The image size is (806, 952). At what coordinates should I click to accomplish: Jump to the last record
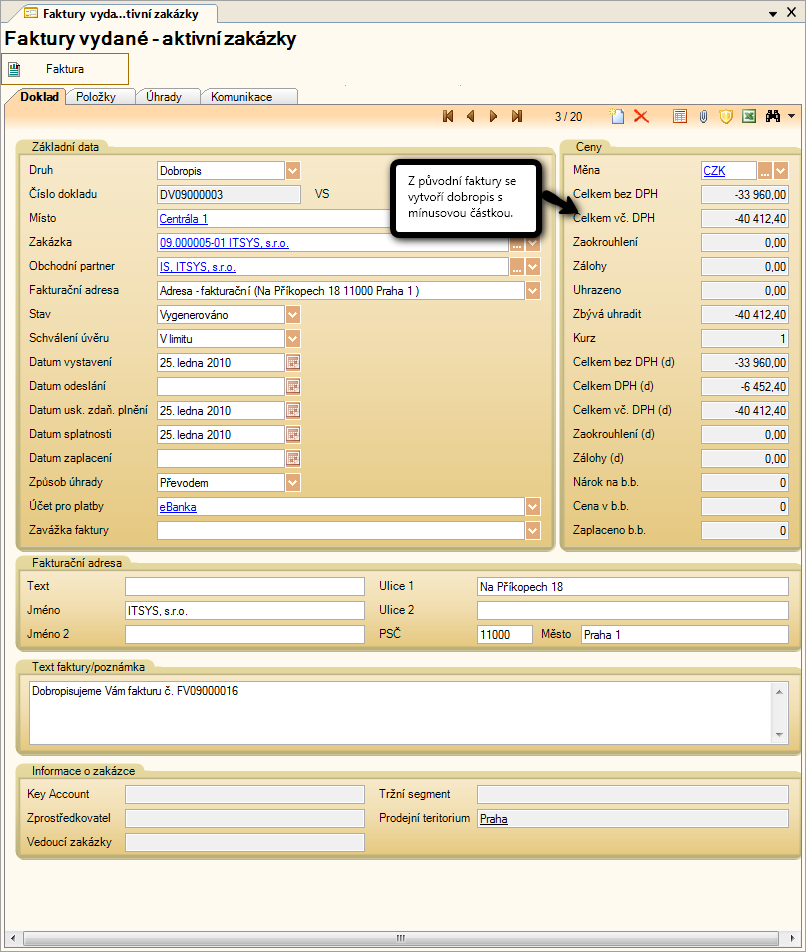pyautogui.click(x=517, y=117)
